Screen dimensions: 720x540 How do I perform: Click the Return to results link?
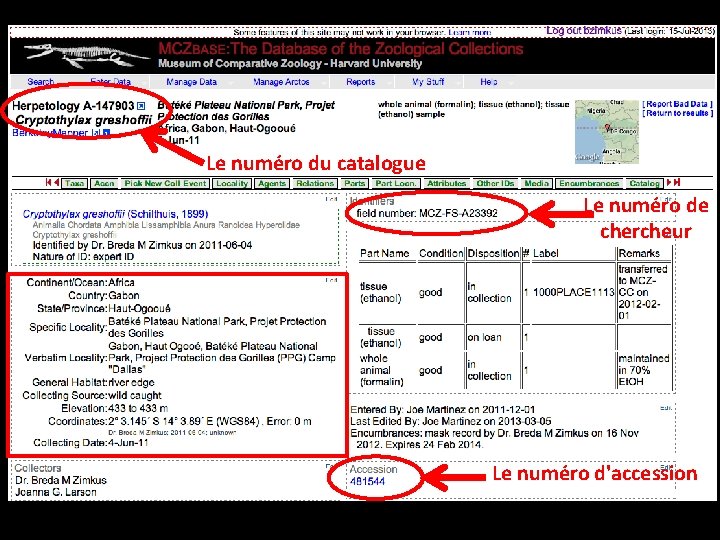tap(677, 113)
